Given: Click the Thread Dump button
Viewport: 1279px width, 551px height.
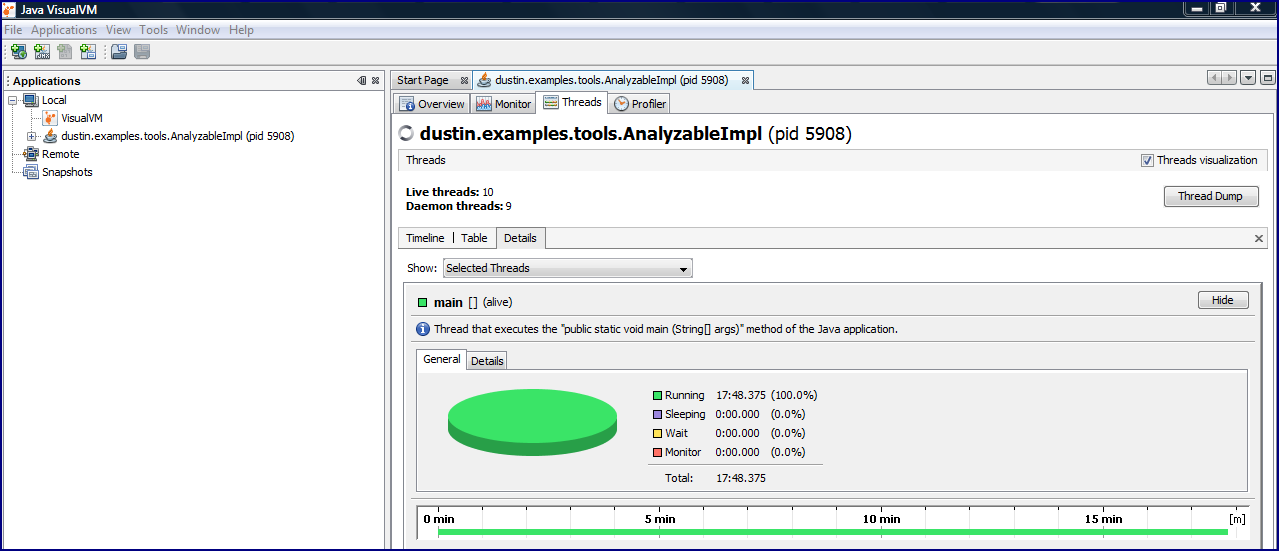Looking at the screenshot, I should tap(1210, 196).
